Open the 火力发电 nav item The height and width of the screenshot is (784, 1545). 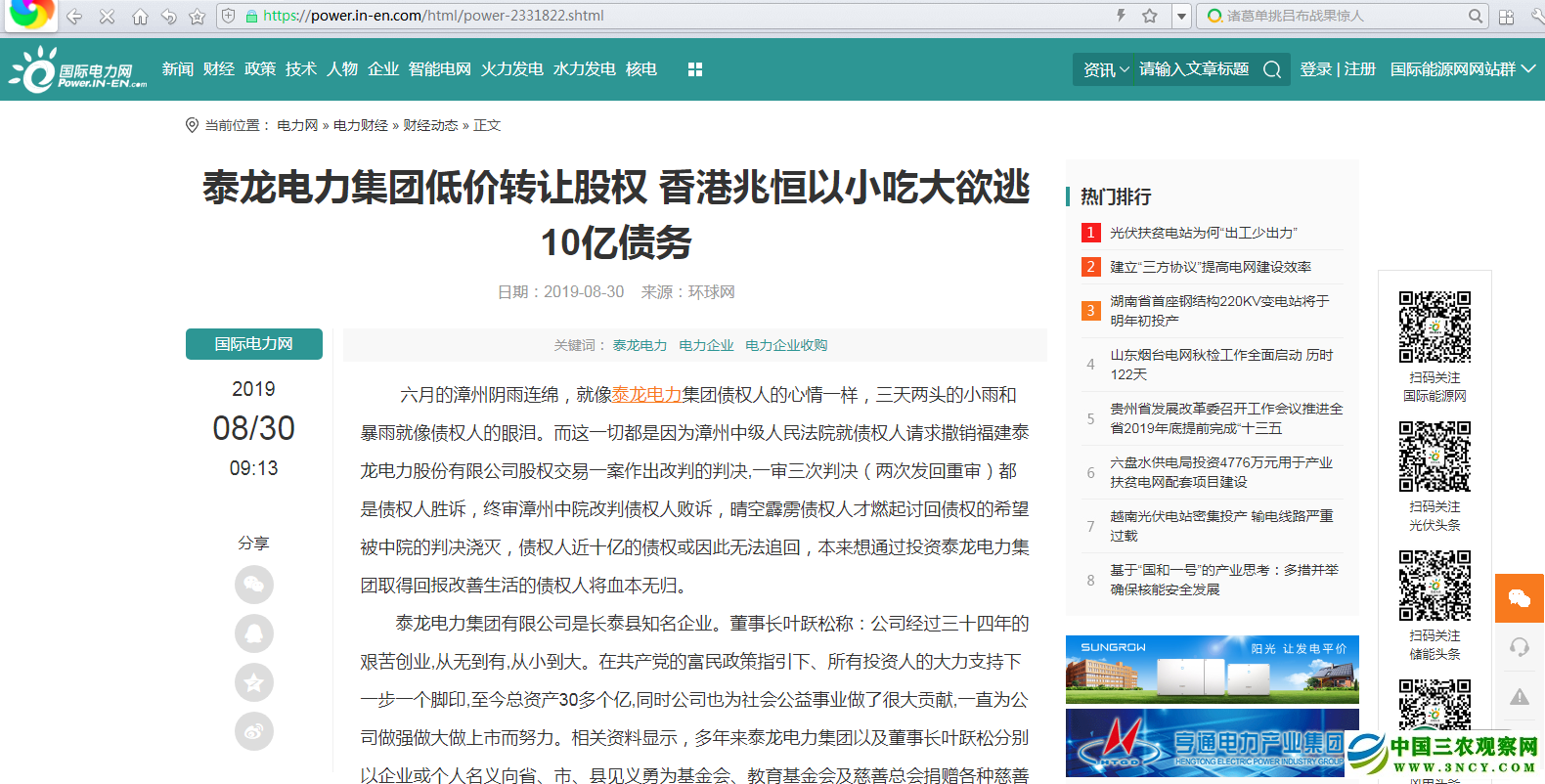512,69
